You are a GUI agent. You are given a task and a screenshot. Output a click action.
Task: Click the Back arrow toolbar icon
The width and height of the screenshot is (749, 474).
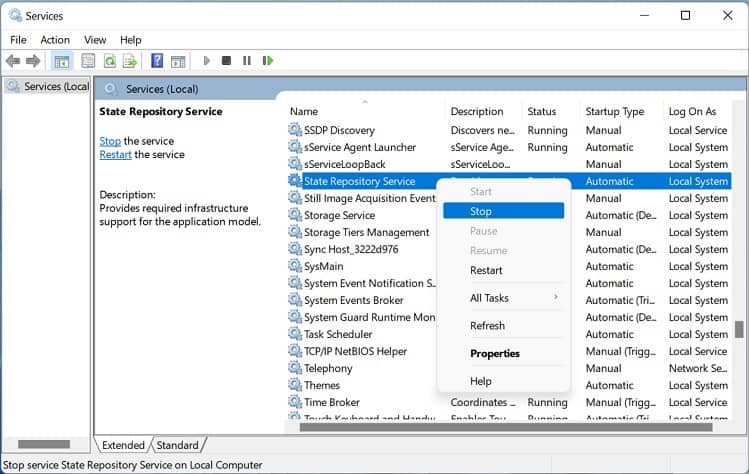[x=13, y=61]
